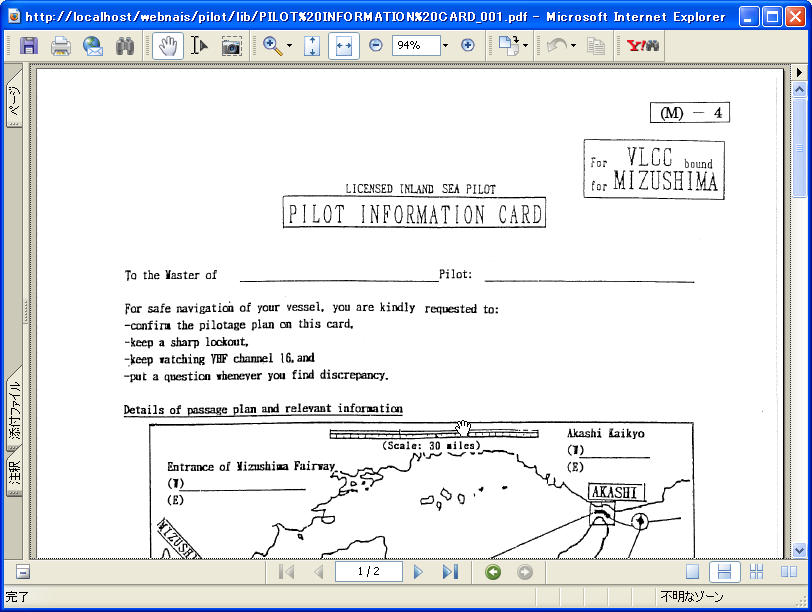Viewport: 812px width, 612px height.
Task: Expand the zoom tool dropdown arrow
Action: coord(290,45)
